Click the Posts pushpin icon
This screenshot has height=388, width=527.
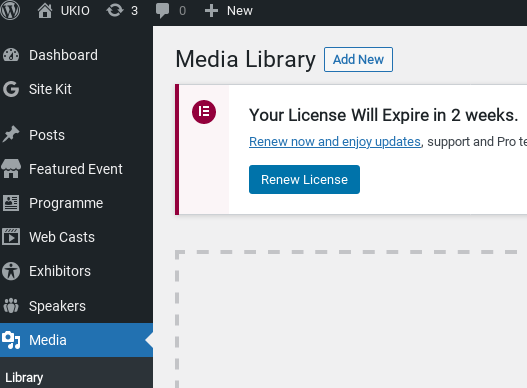tap(11, 134)
